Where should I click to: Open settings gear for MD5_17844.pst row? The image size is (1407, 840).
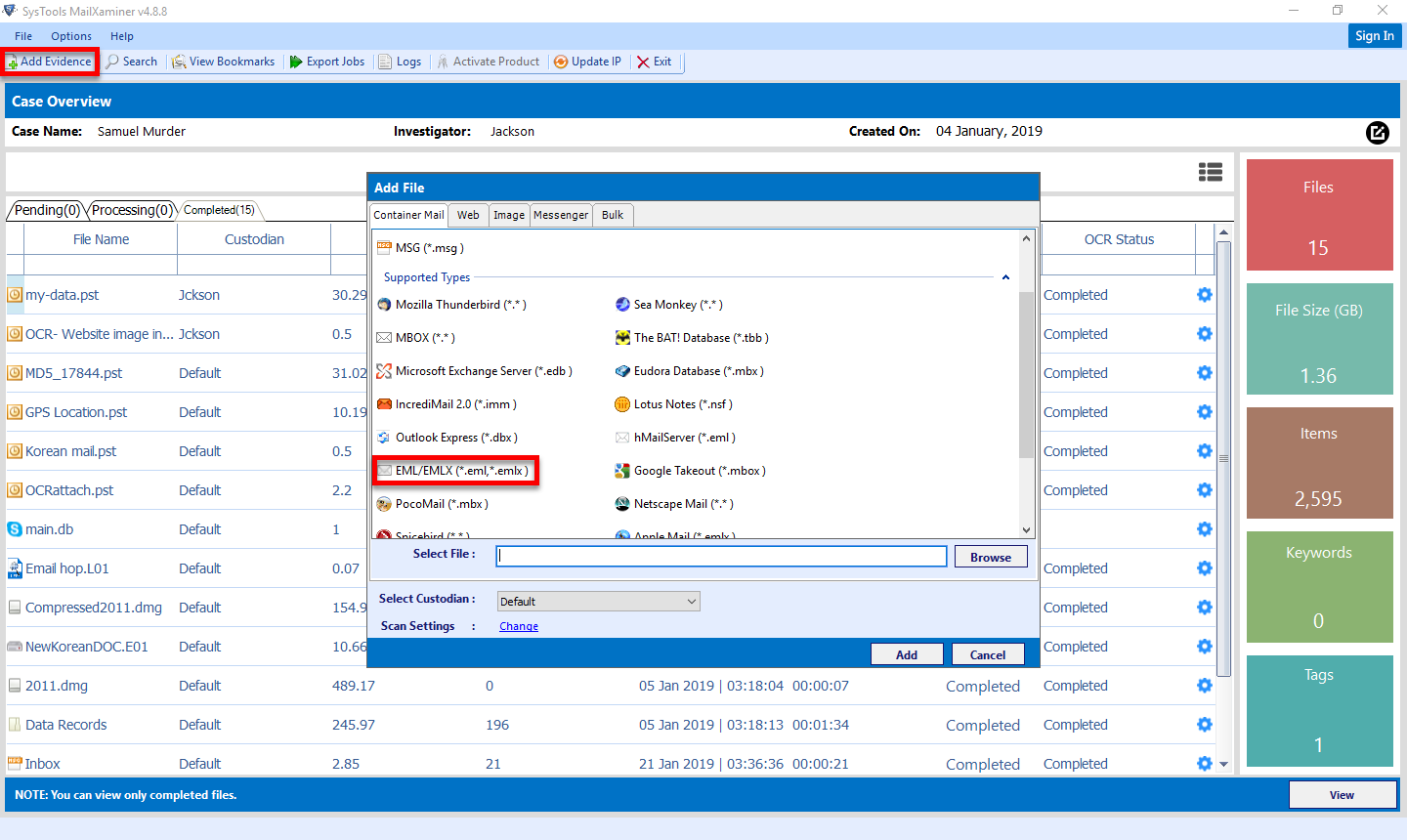click(x=1204, y=373)
